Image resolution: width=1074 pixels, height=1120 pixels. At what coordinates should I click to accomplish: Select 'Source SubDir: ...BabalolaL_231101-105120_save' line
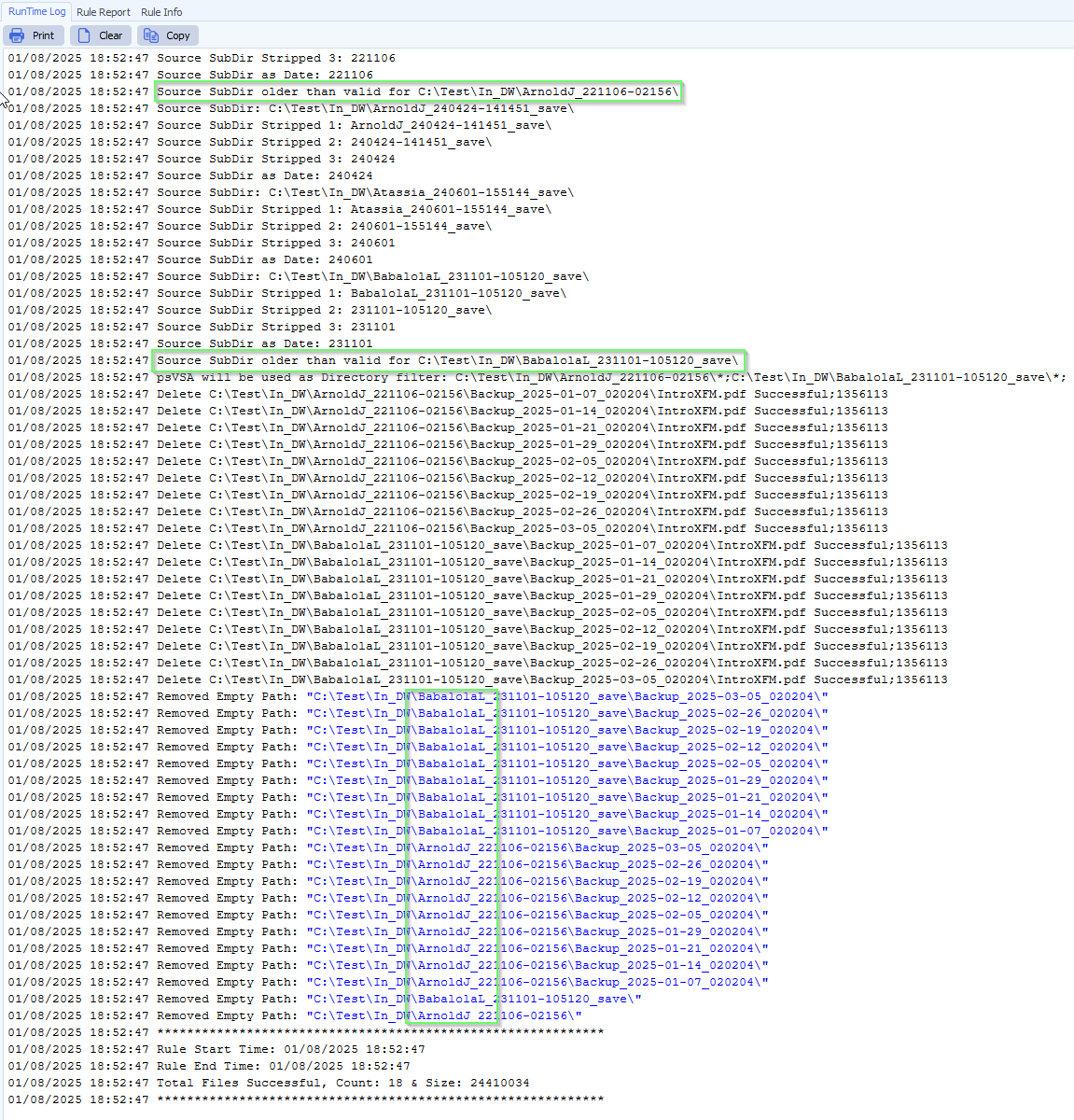299,276
